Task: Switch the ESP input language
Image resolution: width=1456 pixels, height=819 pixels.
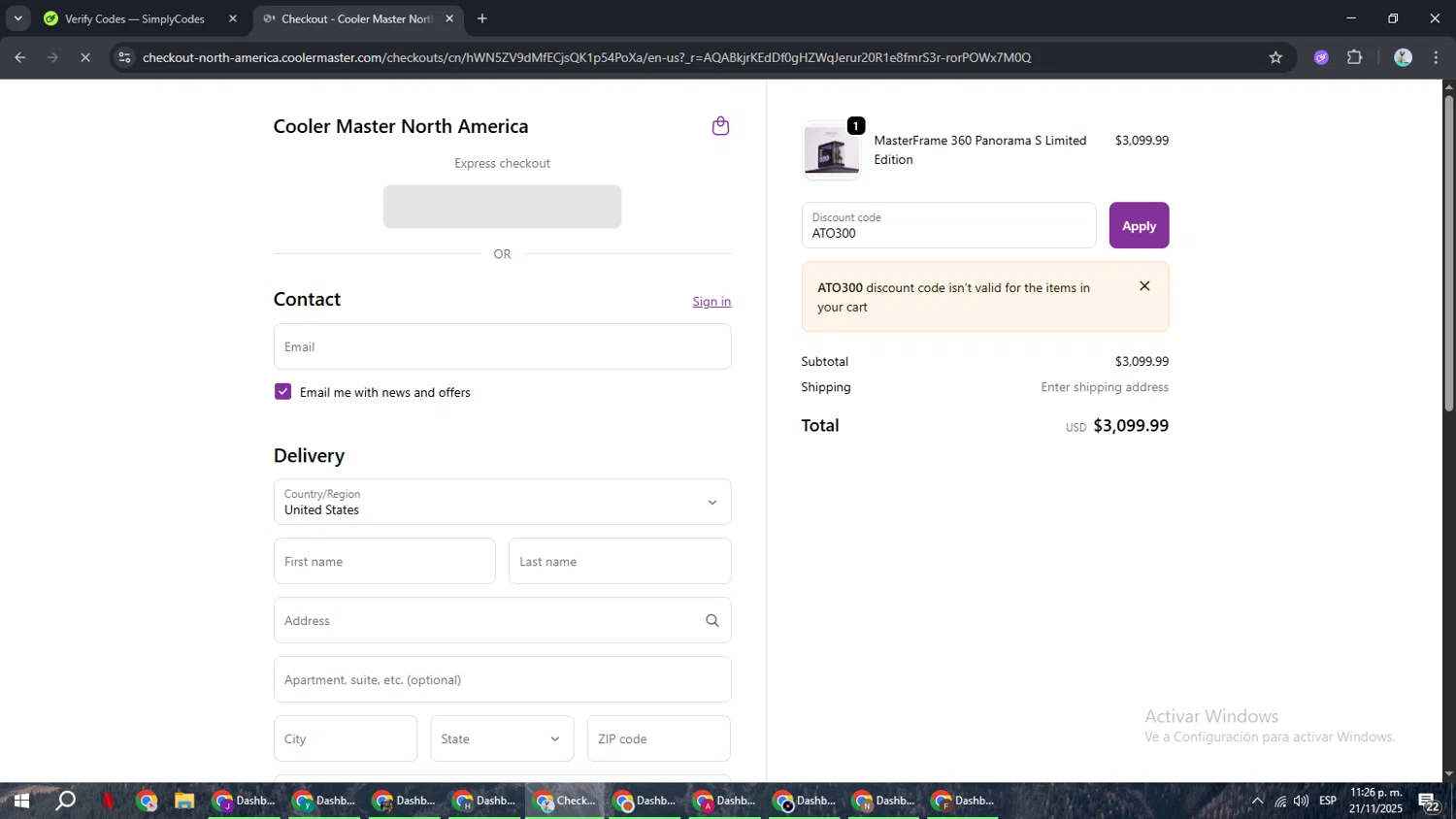Action: tap(1328, 801)
